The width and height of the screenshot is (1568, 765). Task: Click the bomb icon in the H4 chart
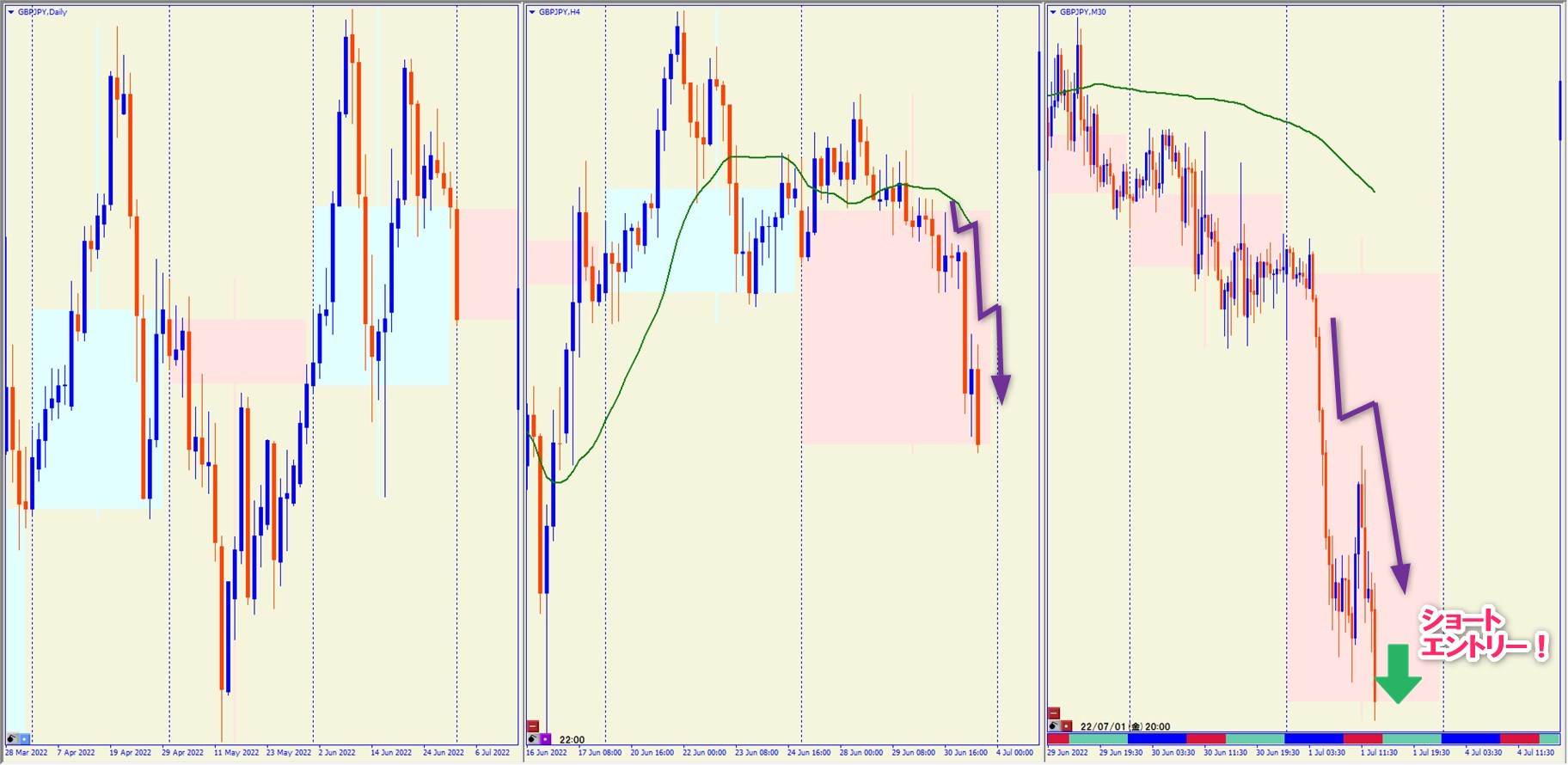click(533, 738)
